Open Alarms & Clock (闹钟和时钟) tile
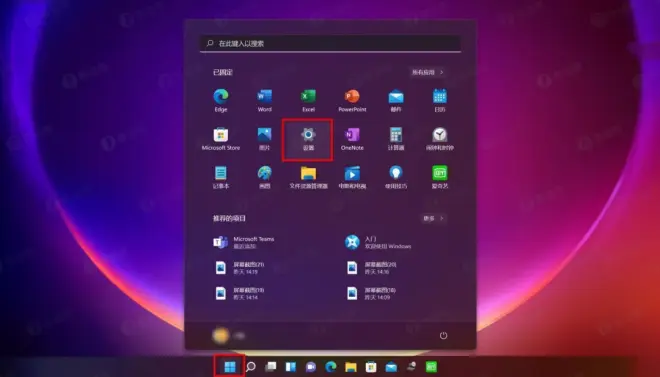Screen dimensions: 660x377 tap(439, 139)
